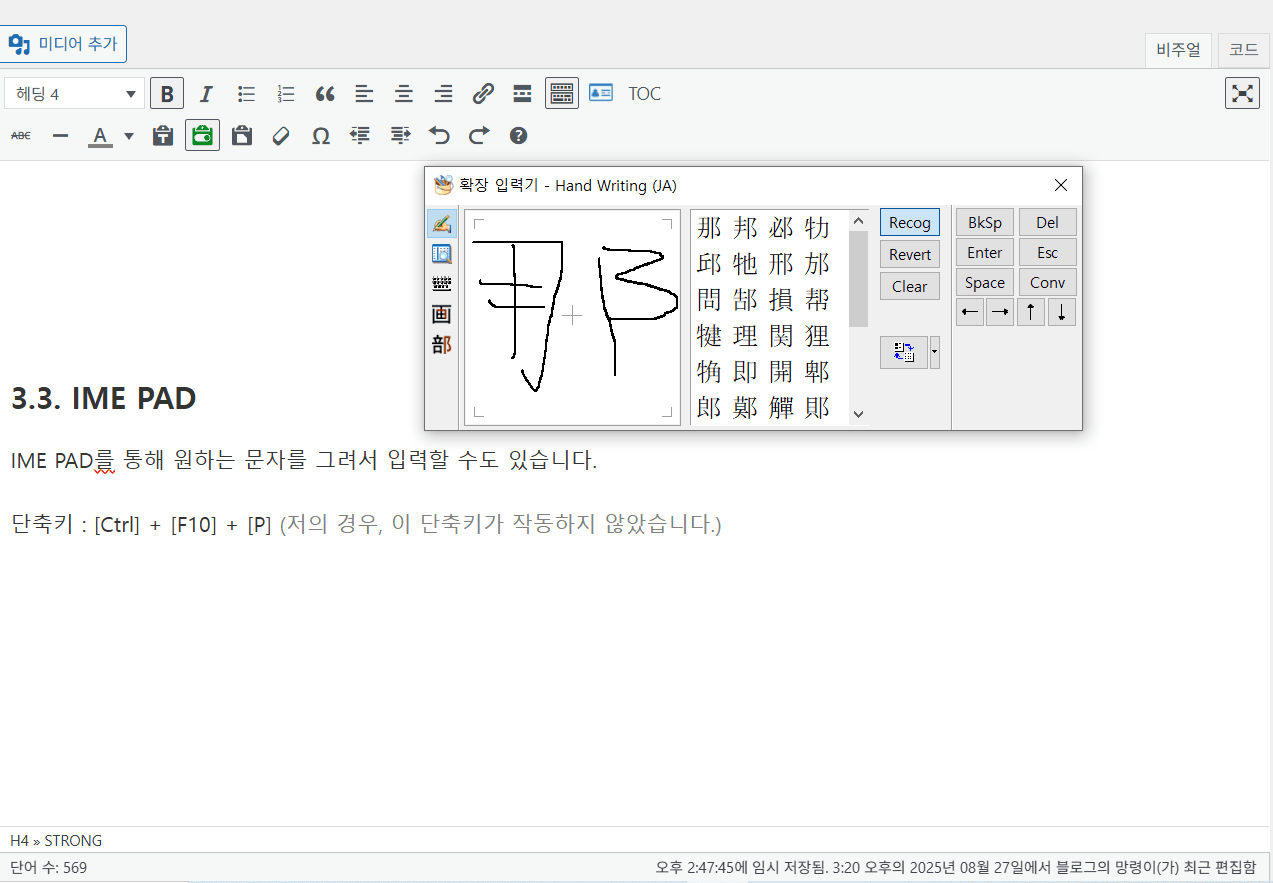Insert a link with the chain icon
This screenshot has width=1273, height=883.
tap(483, 94)
